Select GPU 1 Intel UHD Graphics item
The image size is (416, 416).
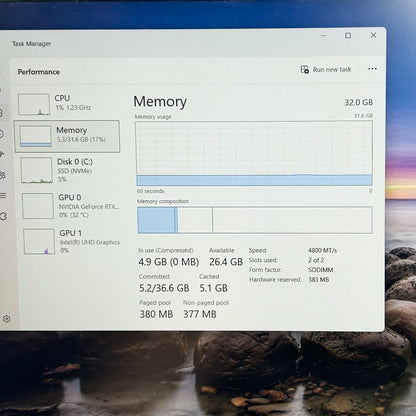[72, 241]
